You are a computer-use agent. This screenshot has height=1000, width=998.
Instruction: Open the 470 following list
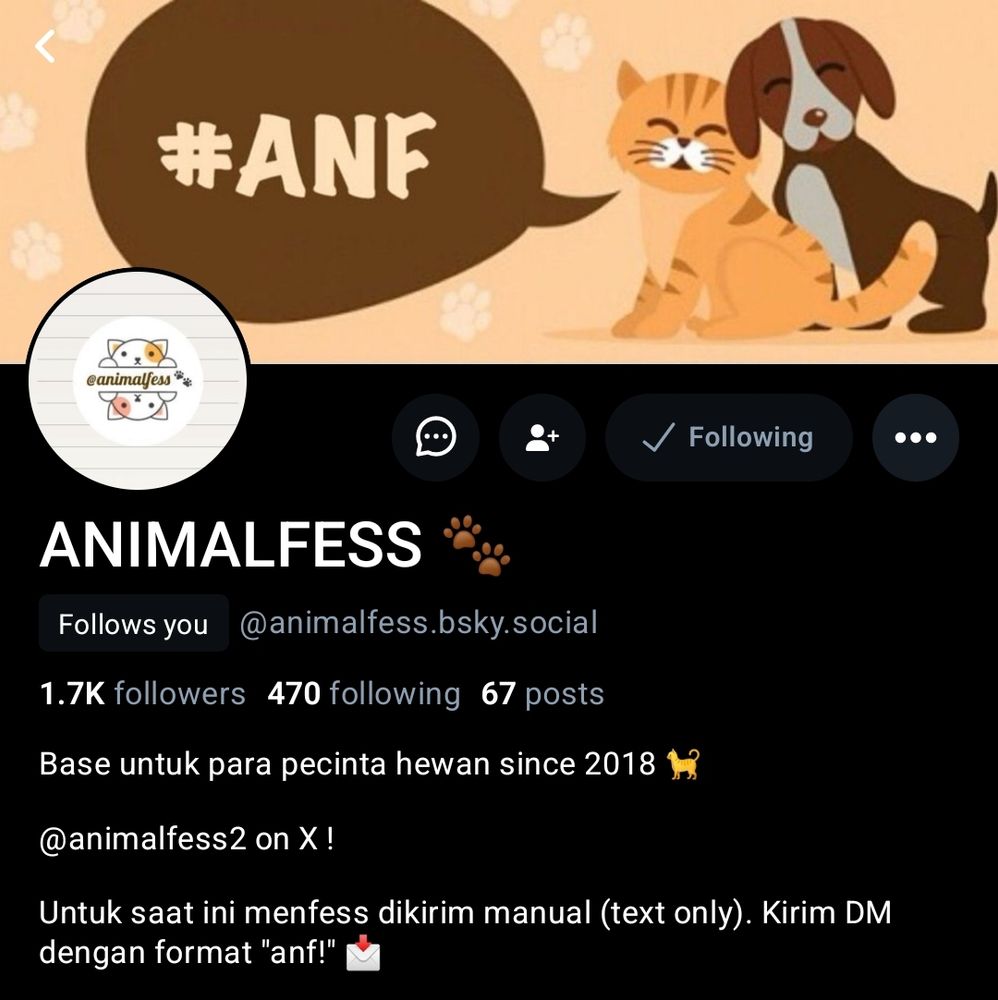pos(363,694)
